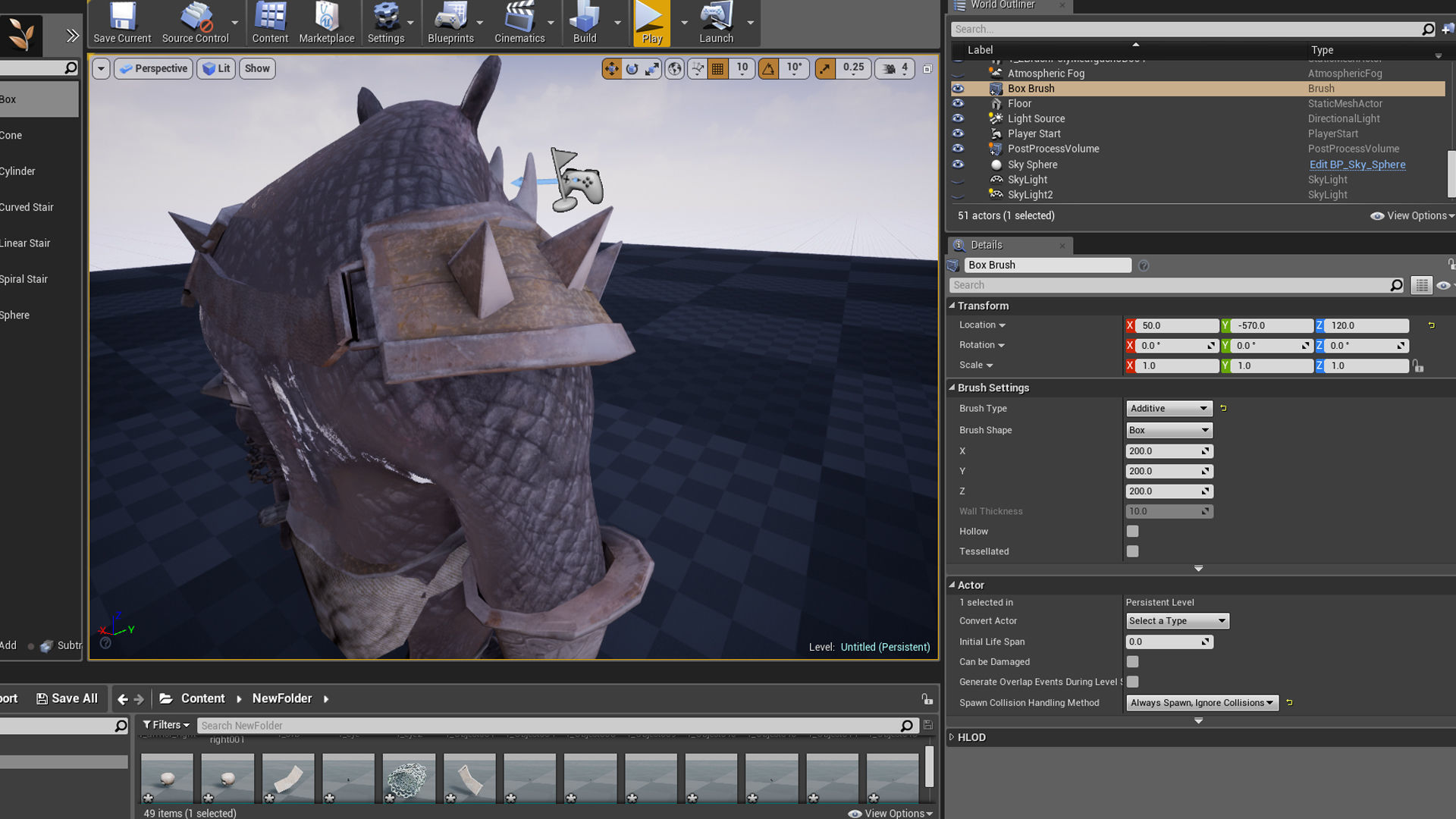Toggle grid snapping icon
This screenshot has height=819, width=1456.
pos(718,68)
